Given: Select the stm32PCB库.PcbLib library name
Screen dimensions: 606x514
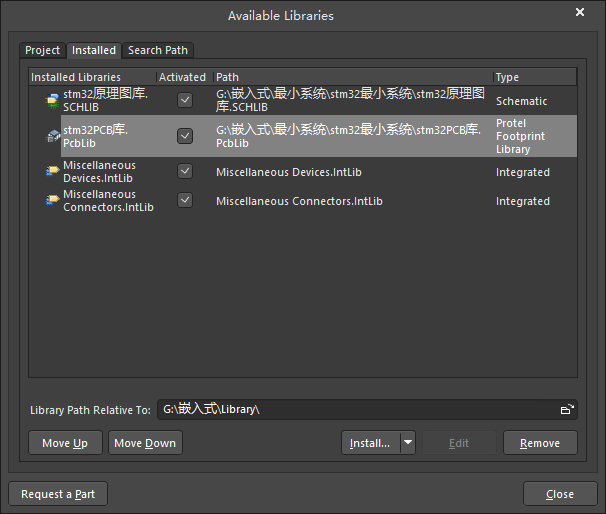Looking at the screenshot, I should [x=95, y=136].
